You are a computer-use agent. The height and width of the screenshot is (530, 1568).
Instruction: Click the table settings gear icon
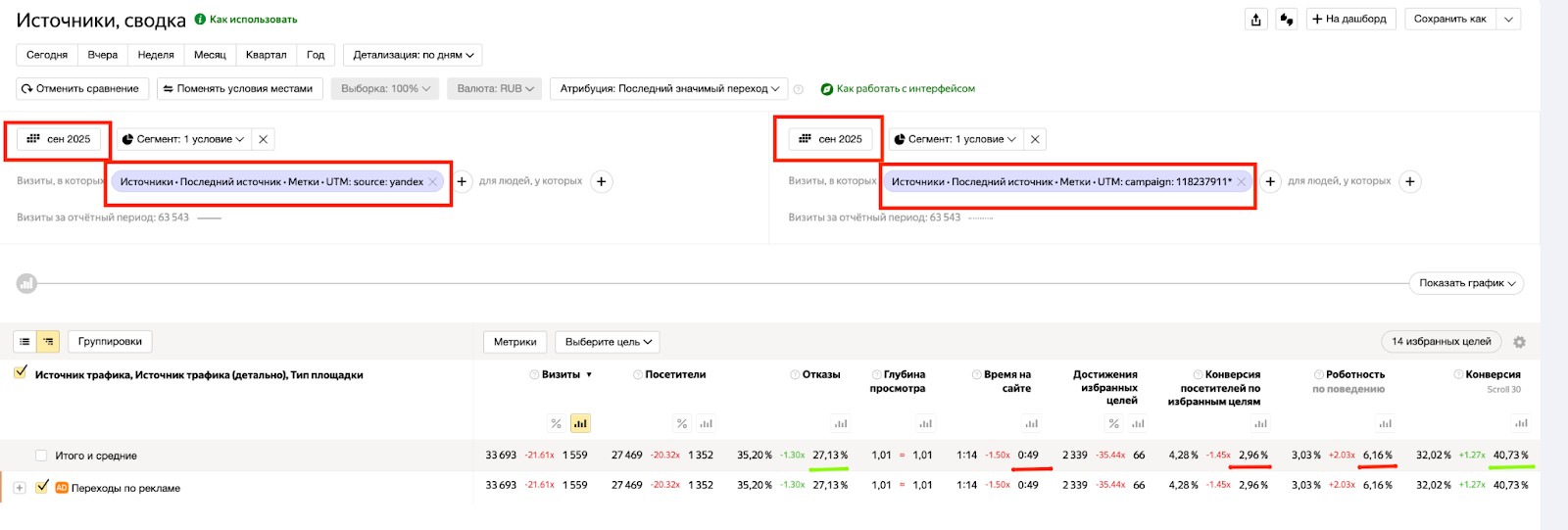[1519, 342]
